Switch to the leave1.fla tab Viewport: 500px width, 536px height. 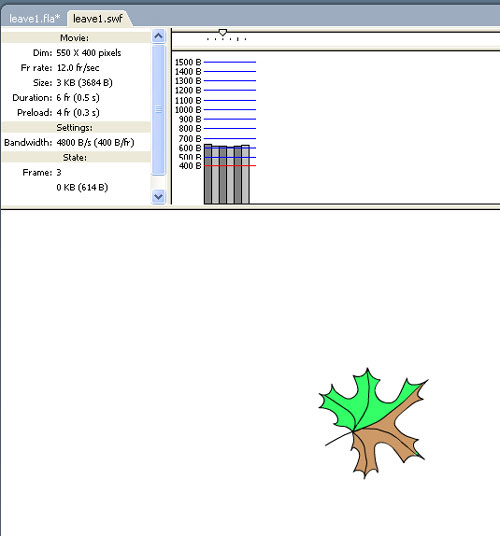click(x=34, y=18)
